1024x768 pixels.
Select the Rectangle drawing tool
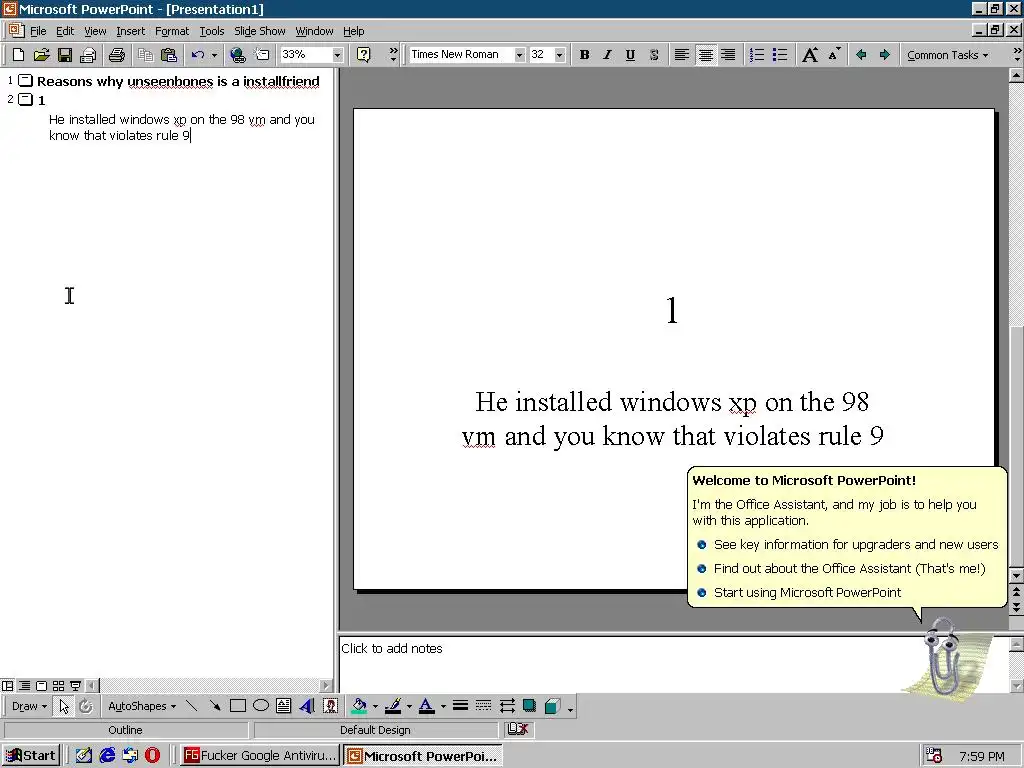coord(238,706)
